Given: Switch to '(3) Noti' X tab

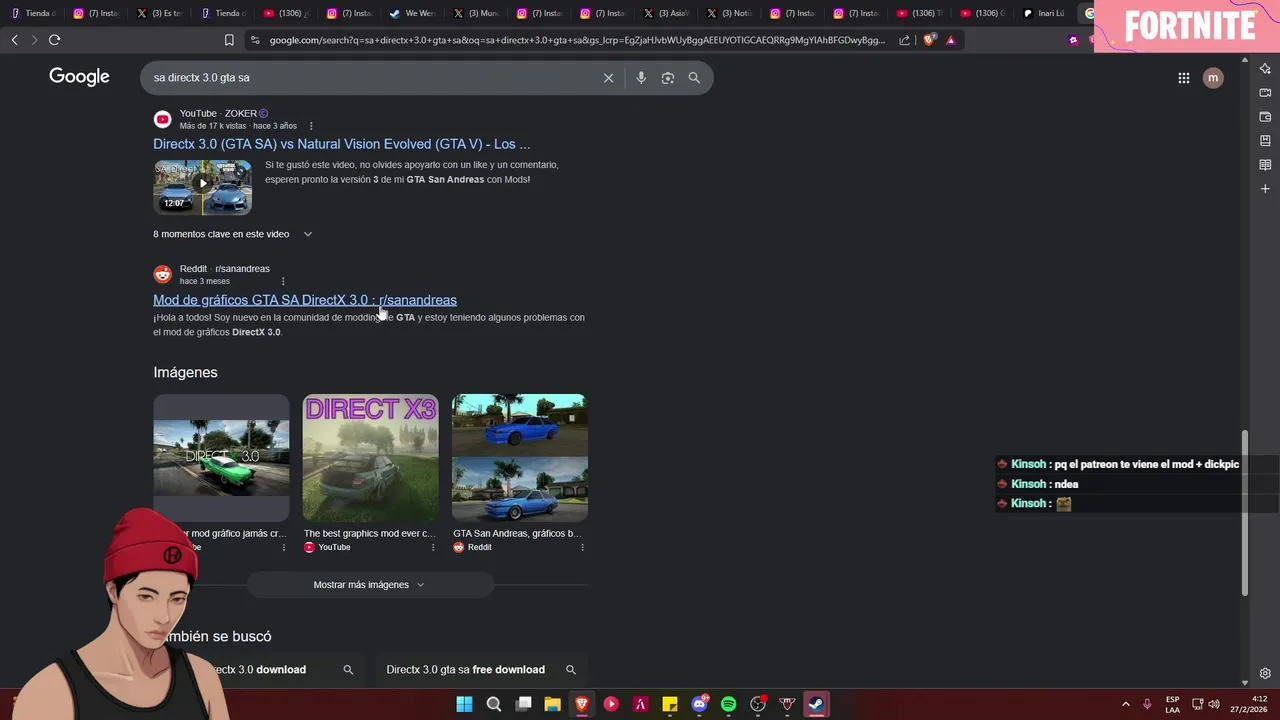Looking at the screenshot, I should tap(730, 13).
